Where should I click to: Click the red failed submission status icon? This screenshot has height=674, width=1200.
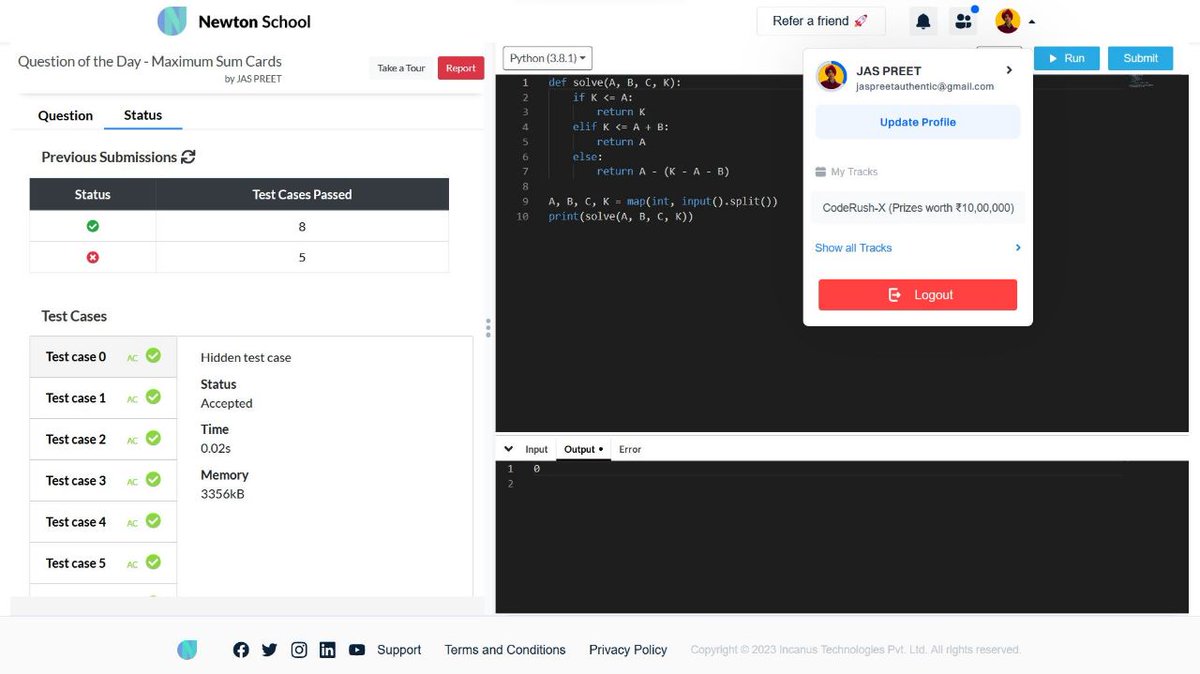92,256
